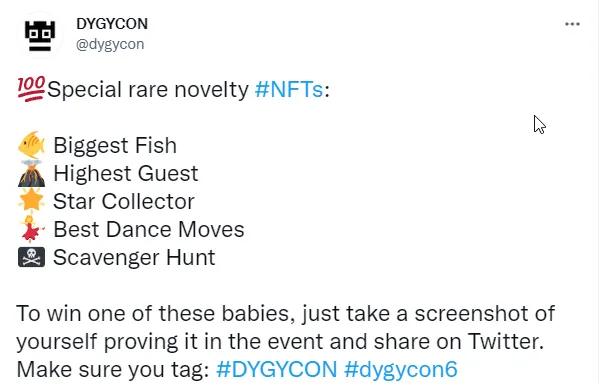Click the Biggest Fish text line
The image size is (599, 383).
coord(115,145)
